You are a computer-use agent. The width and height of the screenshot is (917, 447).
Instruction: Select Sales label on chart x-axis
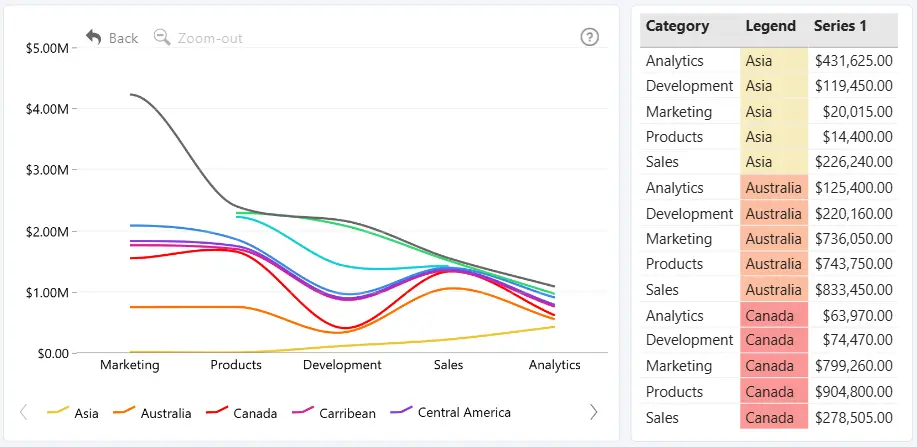(449, 365)
